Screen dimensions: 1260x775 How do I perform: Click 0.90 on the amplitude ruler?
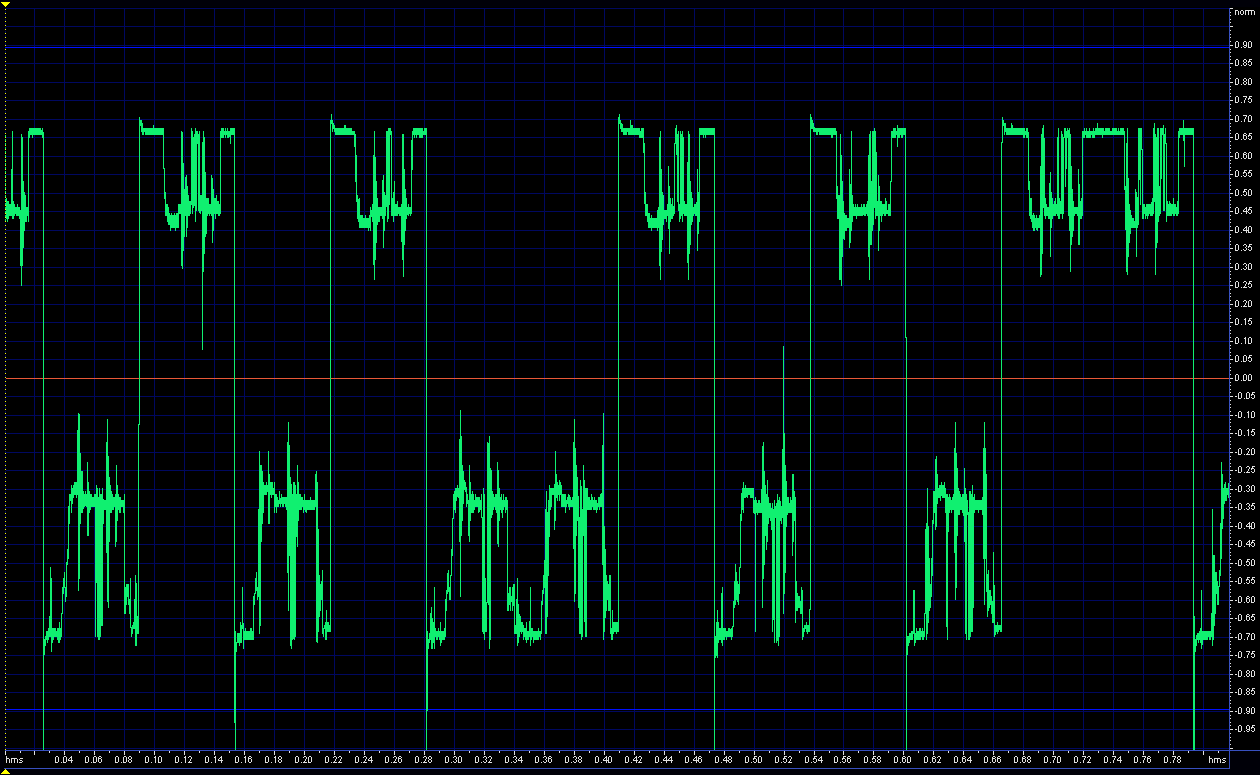1245,45
